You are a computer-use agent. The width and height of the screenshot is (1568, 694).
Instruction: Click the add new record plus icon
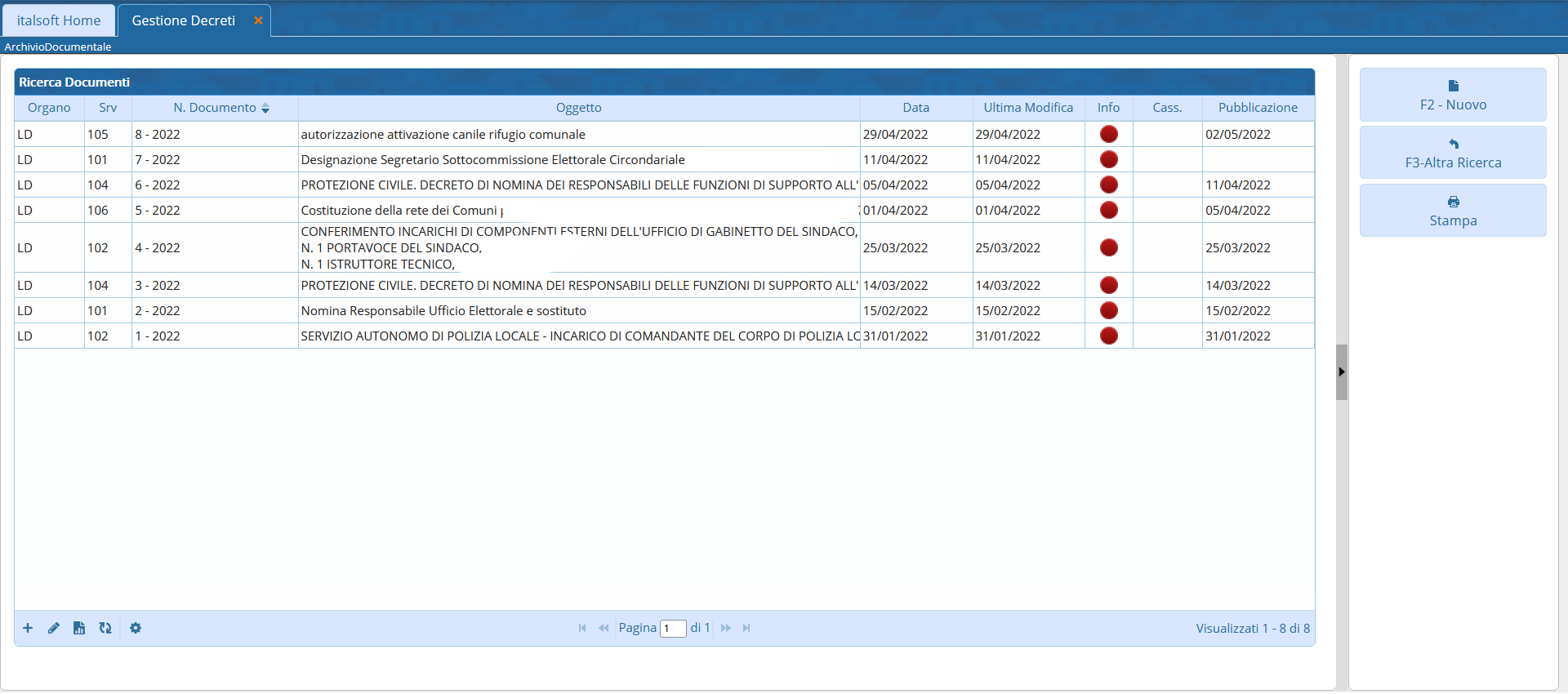click(28, 628)
